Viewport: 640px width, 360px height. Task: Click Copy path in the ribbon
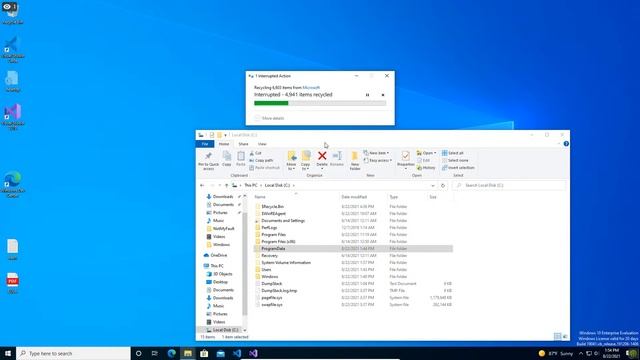click(x=261, y=160)
